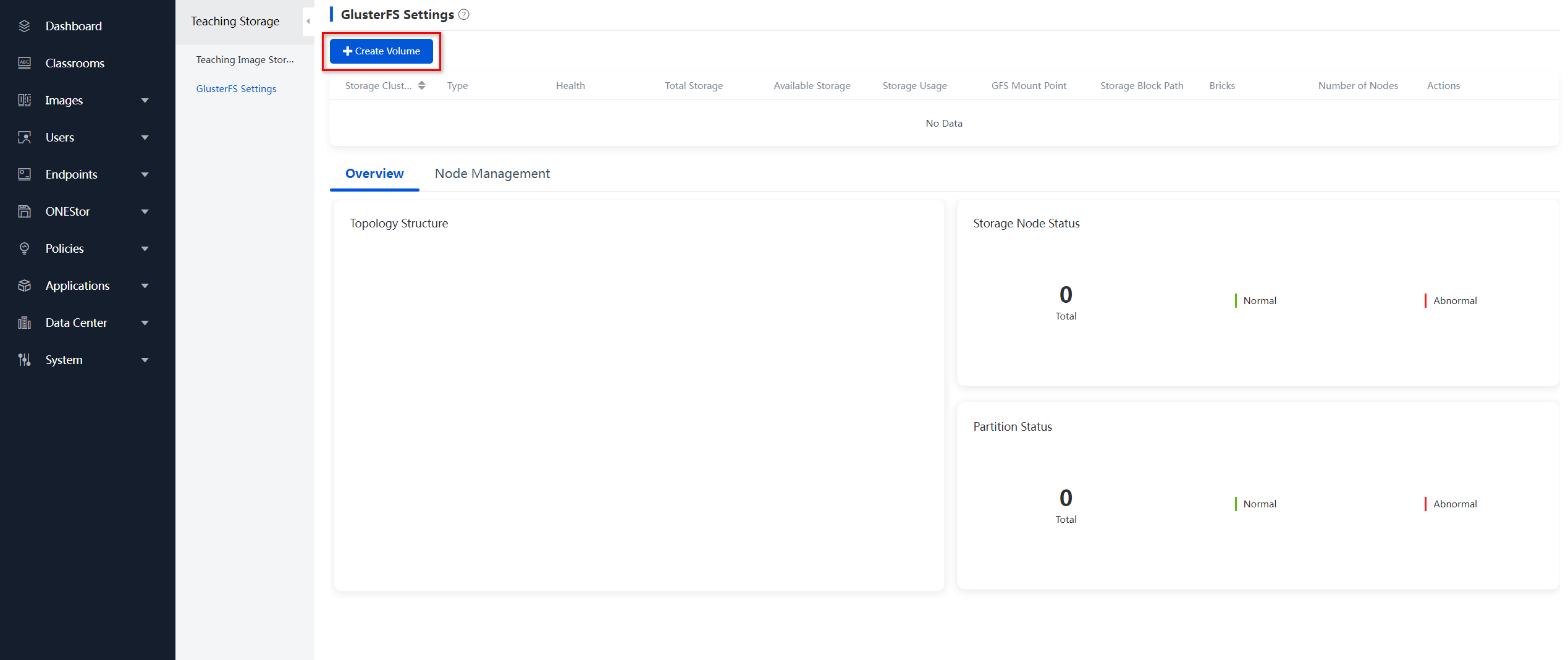Viewport: 1568px width, 660px height.
Task: Click the Create Volume button
Action: [381, 51]
